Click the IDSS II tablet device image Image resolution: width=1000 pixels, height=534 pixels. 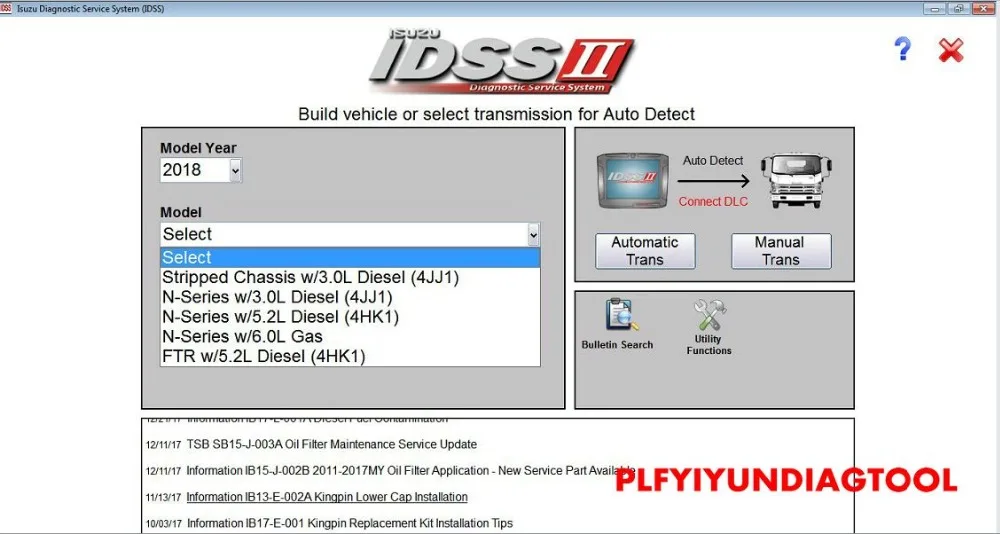[x=632, y=181]
